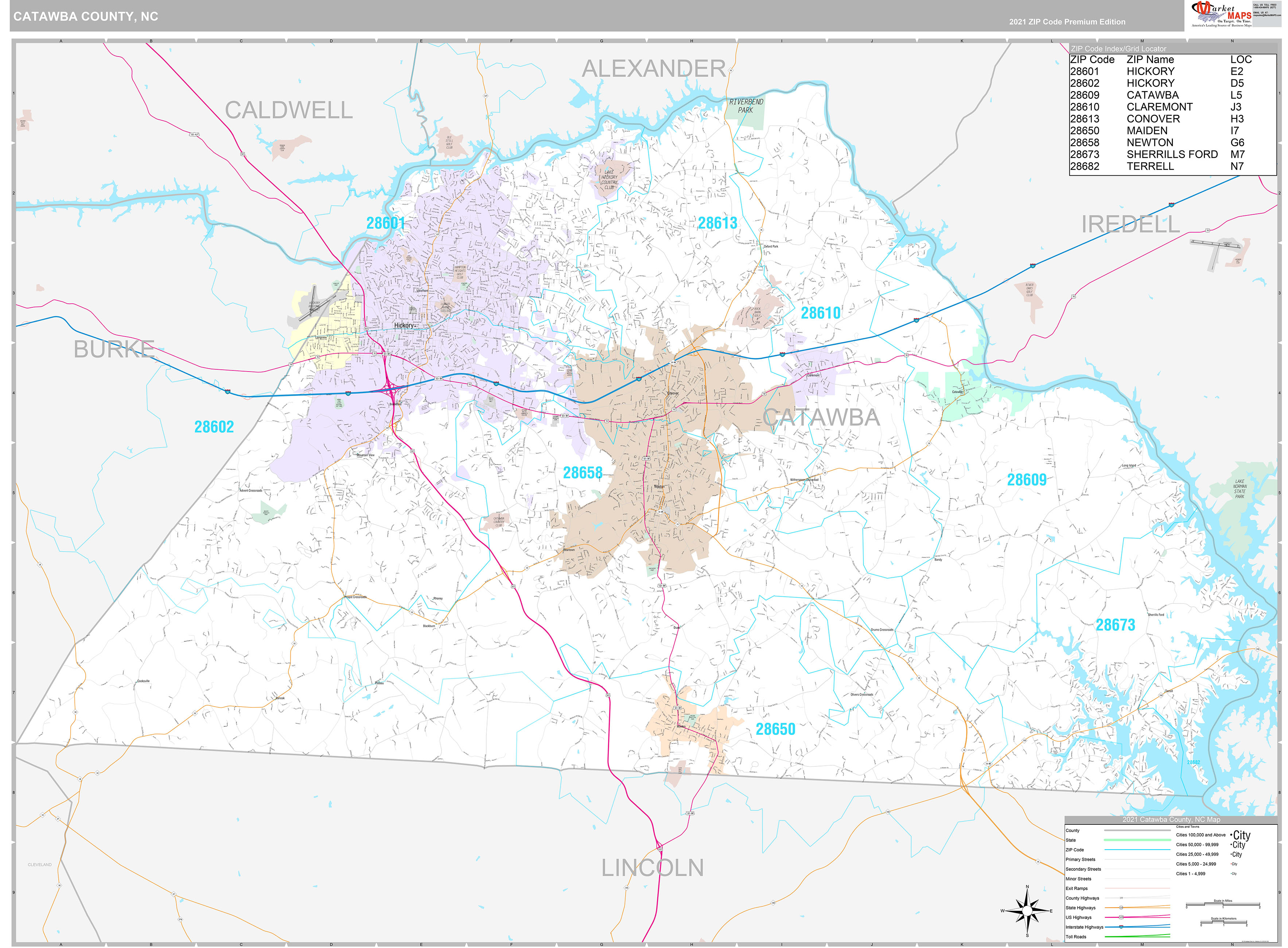
Task: Click the cyan ZIP Code line sample
Action: (1137, 850)
